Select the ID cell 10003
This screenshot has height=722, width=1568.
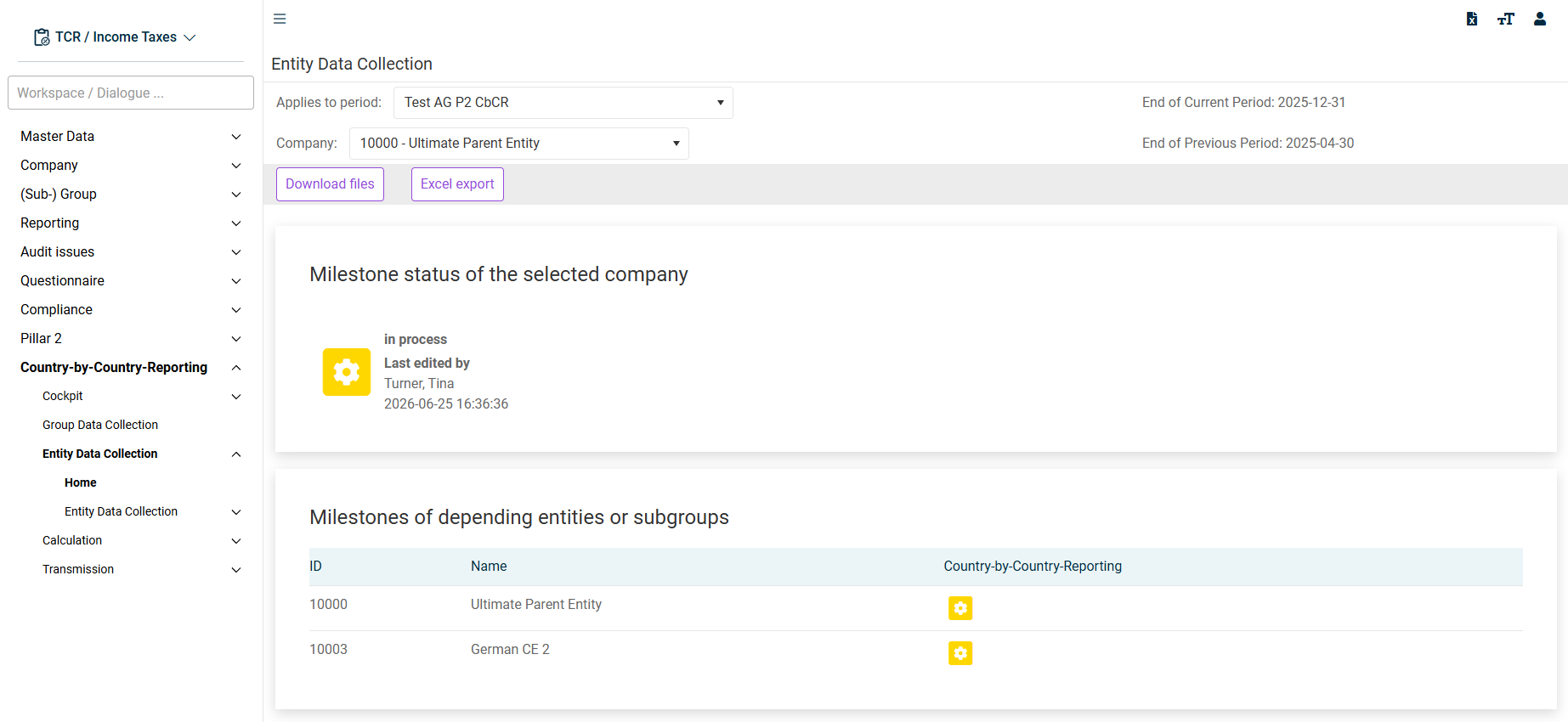pyautogui.click(x=328, y=650)
